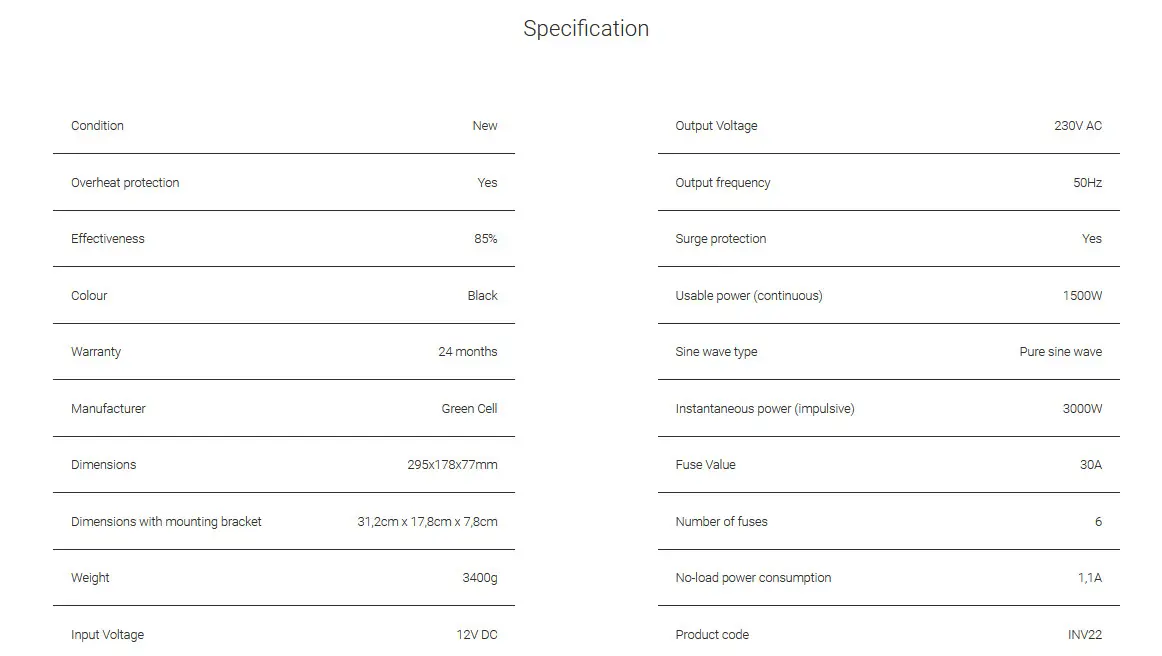The image size is (1162, 656).
Task: Click the Colour label
Action: pos(89,296)
